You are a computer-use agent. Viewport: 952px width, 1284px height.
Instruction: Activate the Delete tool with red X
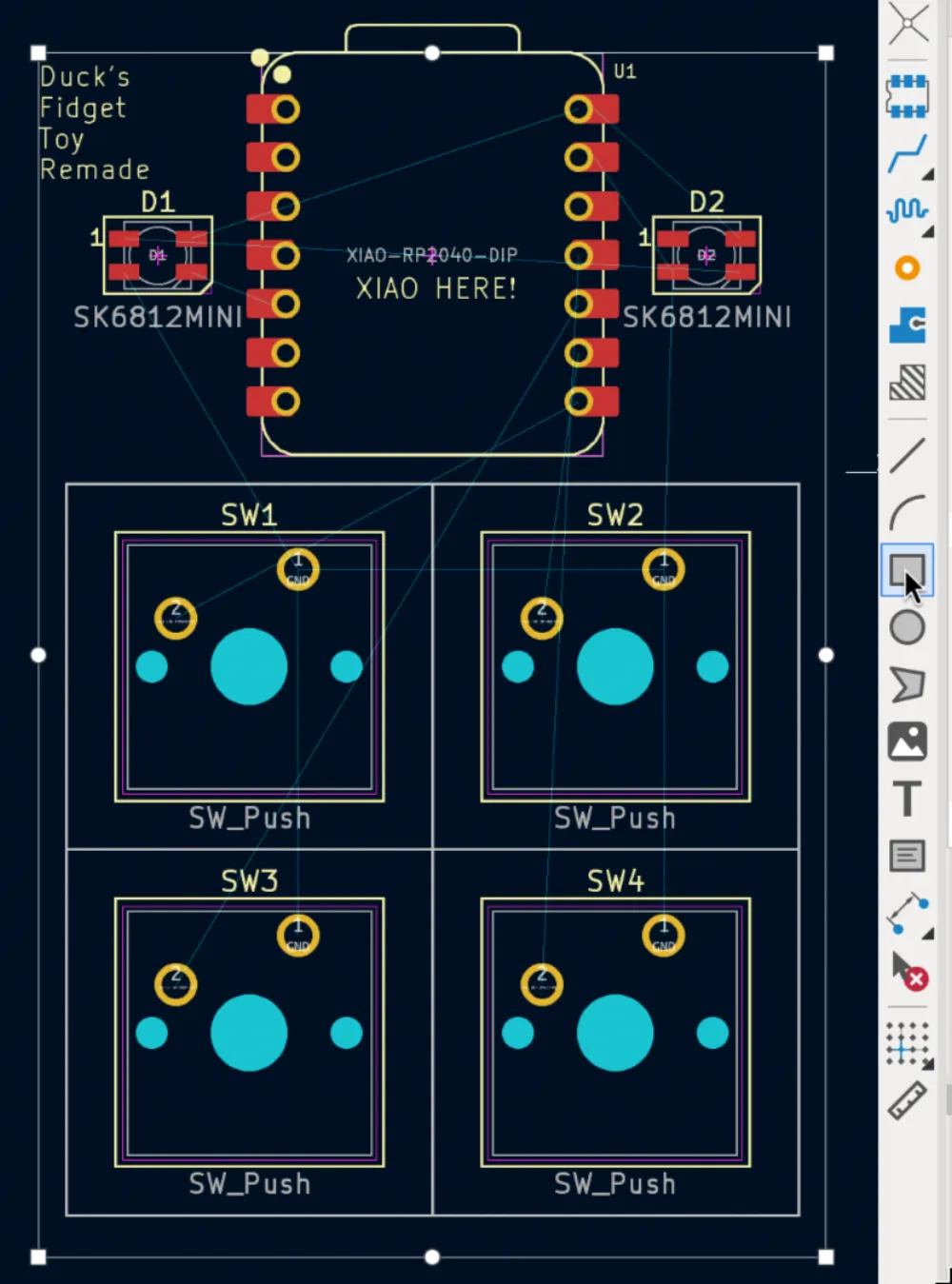(x=907, y=971)
